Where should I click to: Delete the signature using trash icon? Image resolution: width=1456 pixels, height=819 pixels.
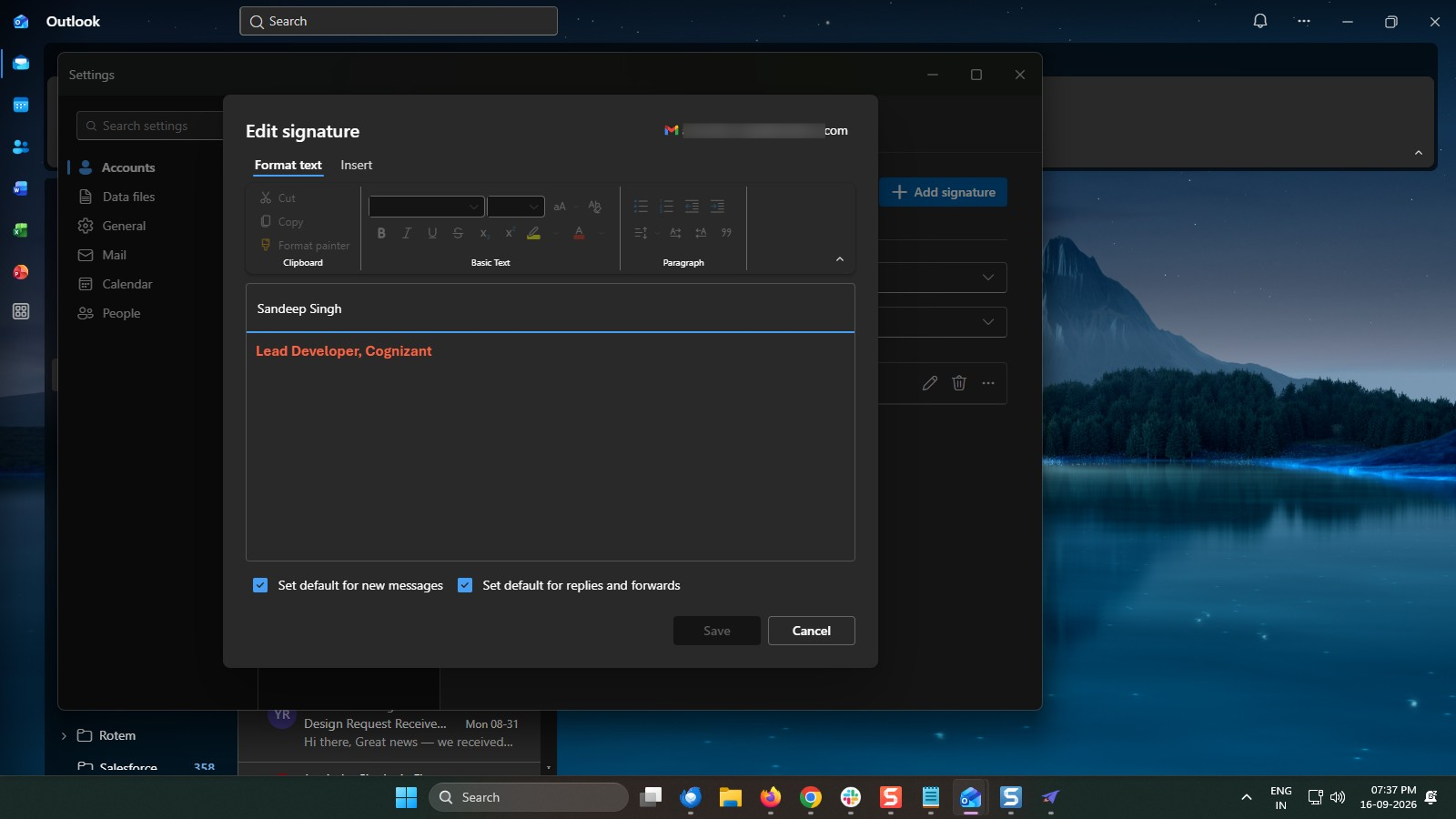(959, 383)
